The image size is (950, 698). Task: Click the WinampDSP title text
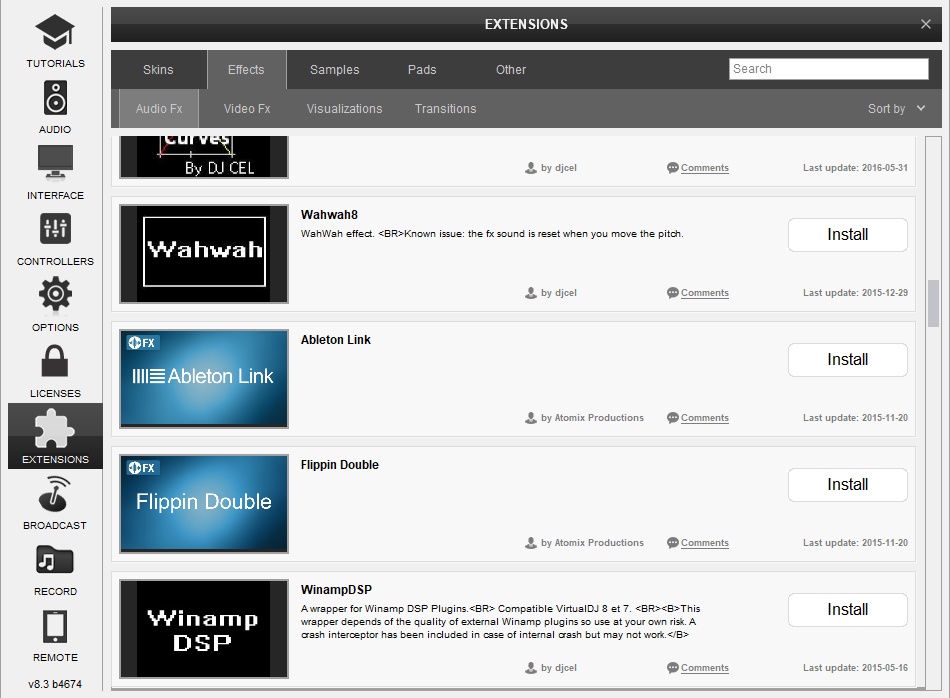(336, 590)
